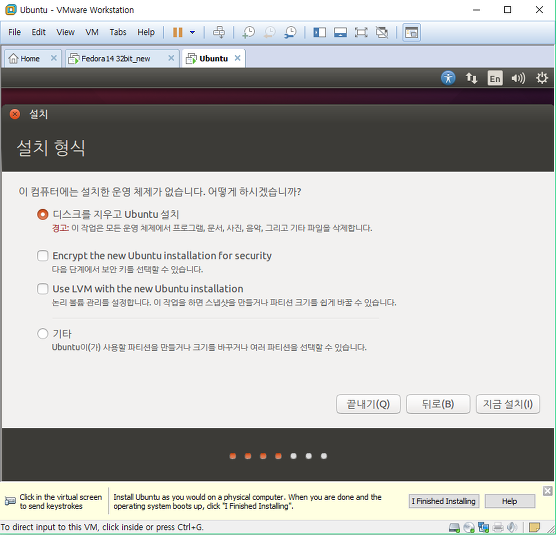Open the View menu
556x535 pixels.
[x=65, y=32]
